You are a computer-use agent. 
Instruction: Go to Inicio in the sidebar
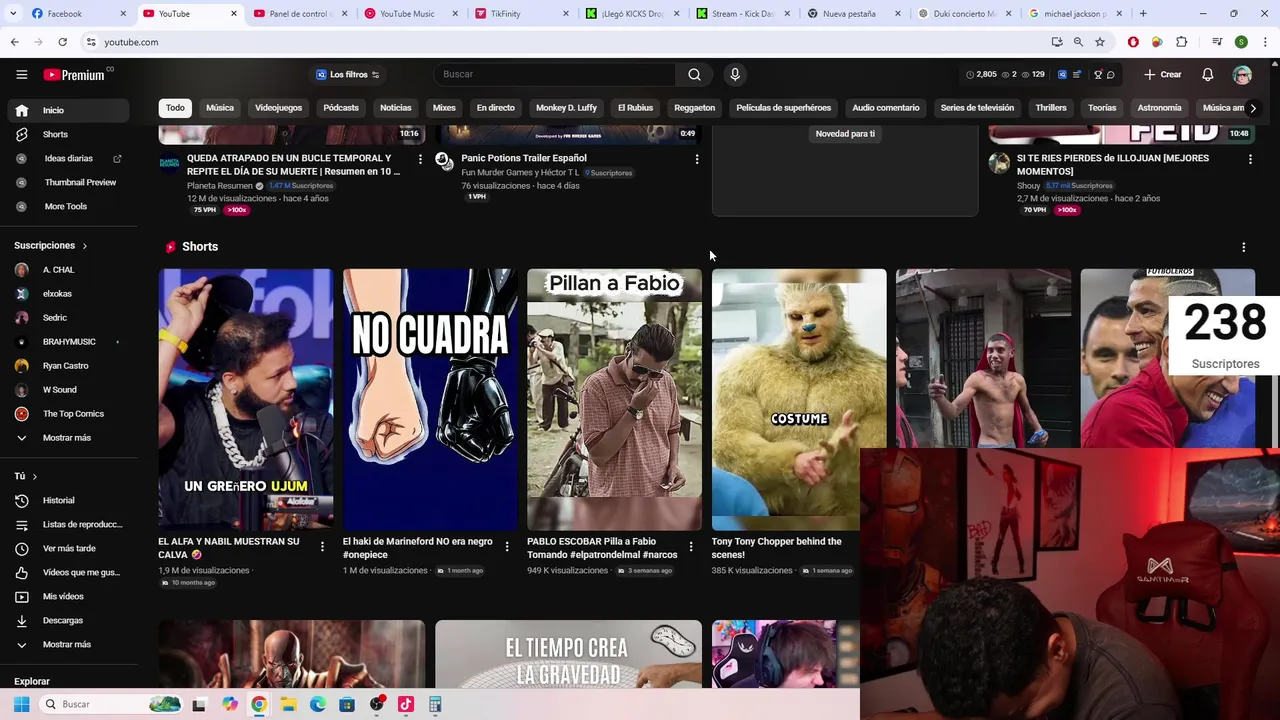(70, 110)
